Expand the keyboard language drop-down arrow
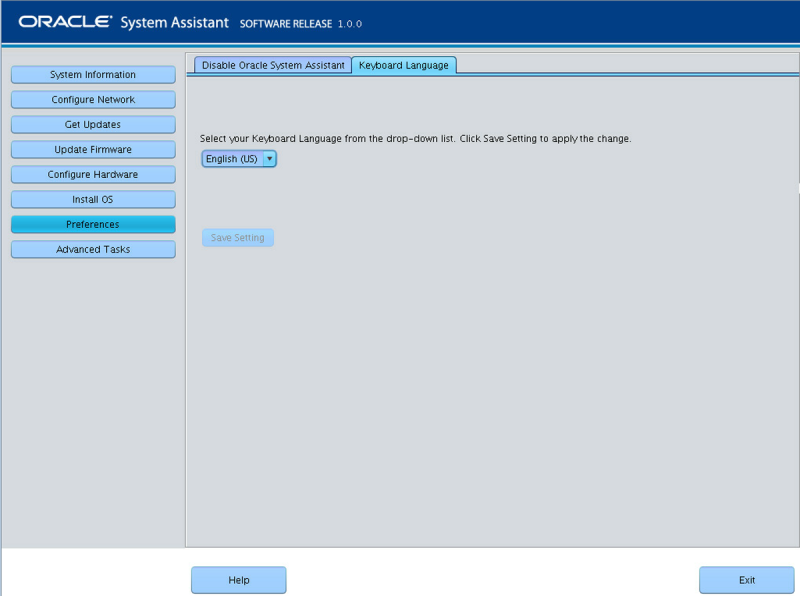The height and width of the screenshot is (596, 800). tap(270, 159)
